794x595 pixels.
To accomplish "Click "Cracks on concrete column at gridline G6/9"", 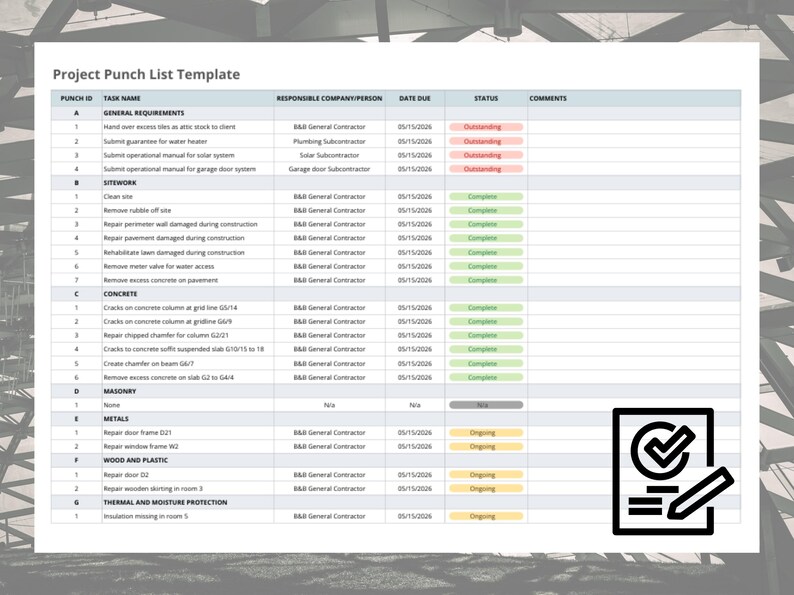I will (x=168, y=321).
